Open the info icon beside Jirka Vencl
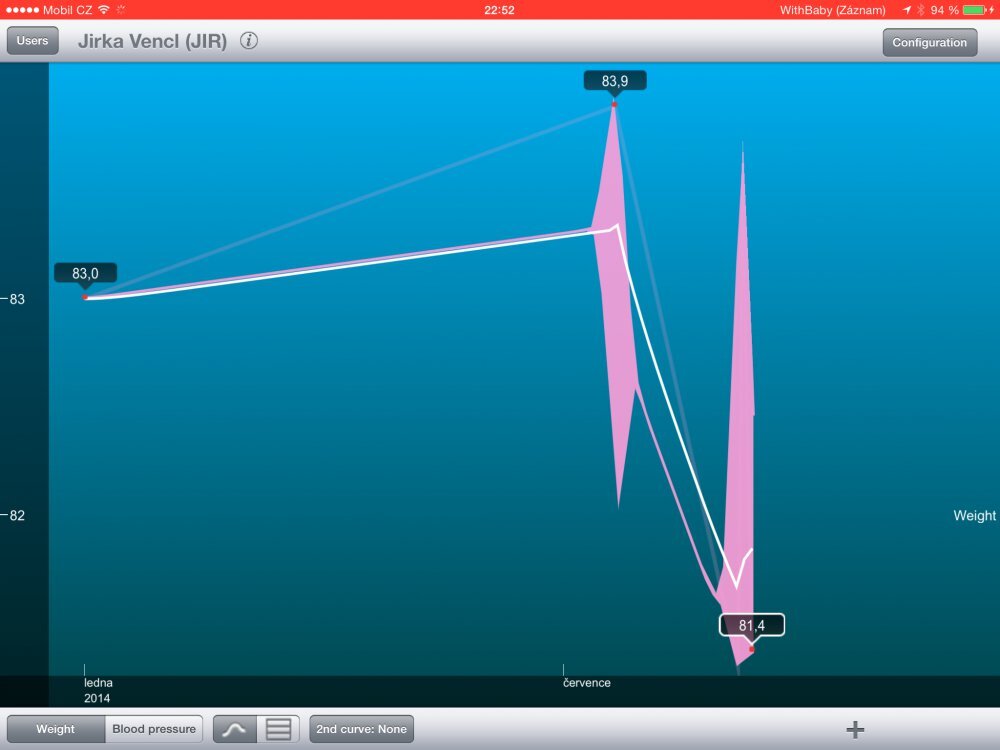The width and height of the screenshot is (1000, 750). pyautogui.click(x=249, y=41)
